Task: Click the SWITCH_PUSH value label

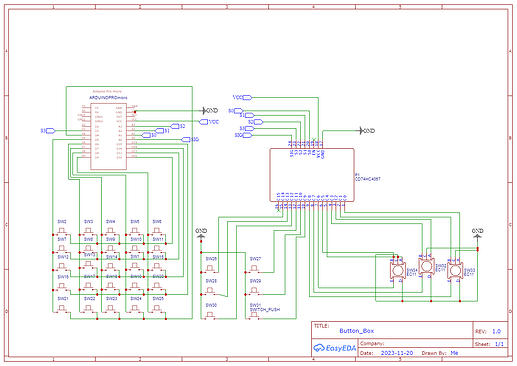Action: [x=265, y=310]
